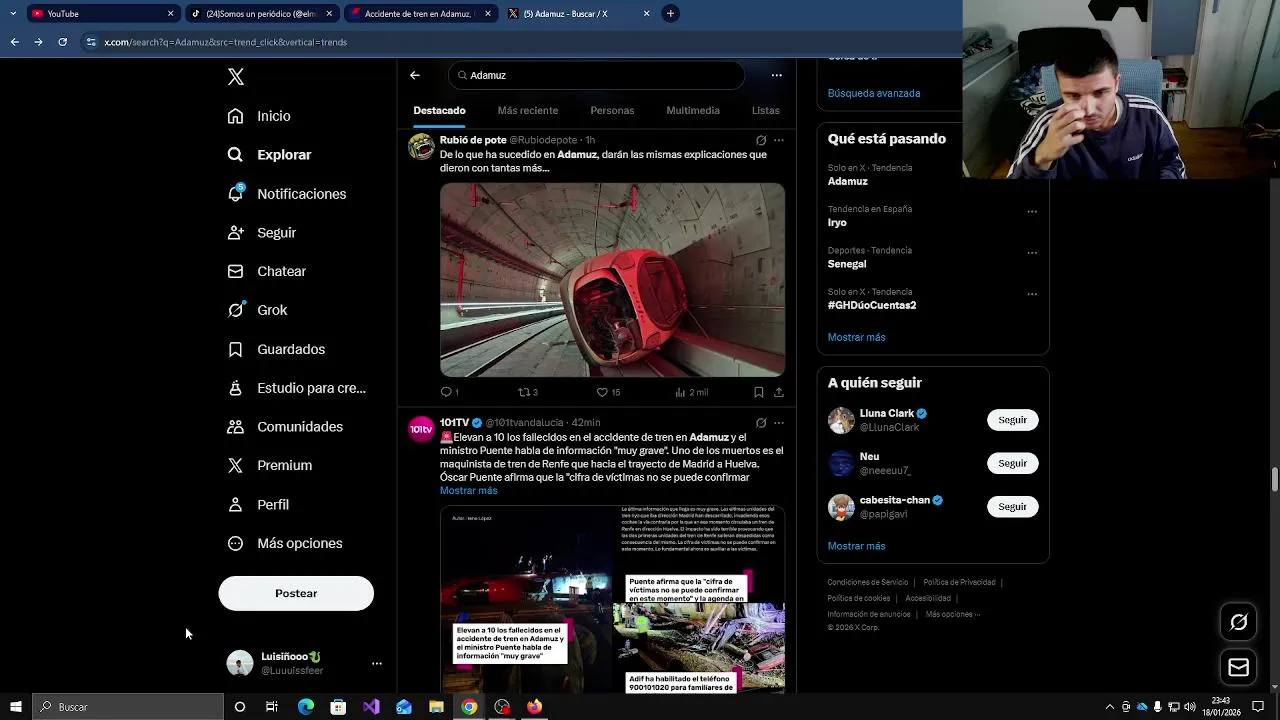Open Comunidades icon
The height and width of the screenshot is (720, 1280).
click(235, 427)
